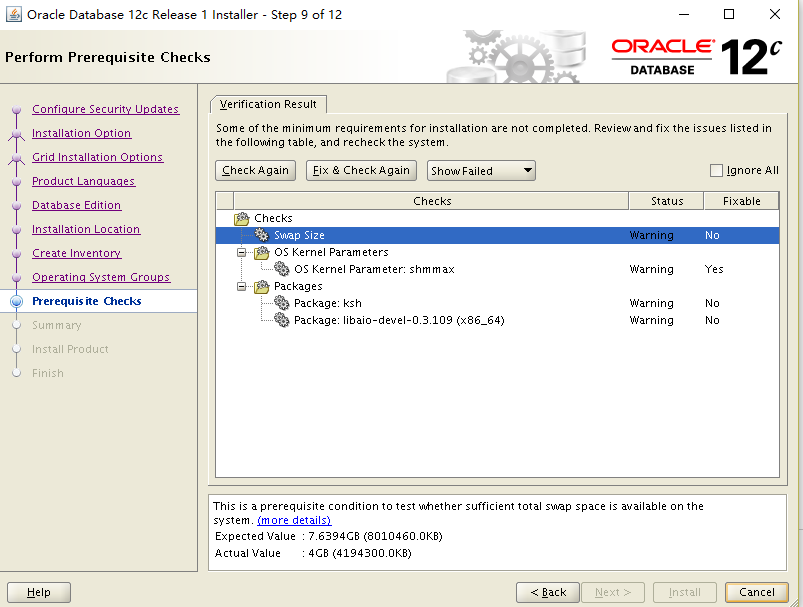
Task: Click the Swap Size gear icon
Action: point(262,235)
